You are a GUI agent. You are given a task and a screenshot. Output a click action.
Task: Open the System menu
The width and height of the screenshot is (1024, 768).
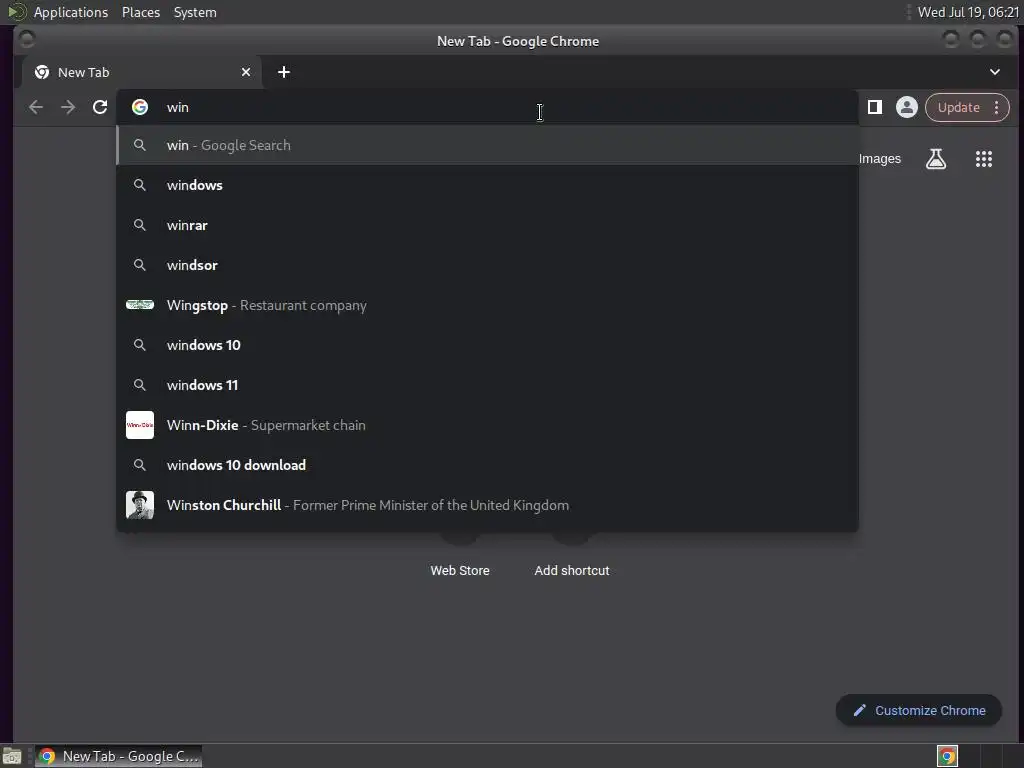click(x=195, y=12)
